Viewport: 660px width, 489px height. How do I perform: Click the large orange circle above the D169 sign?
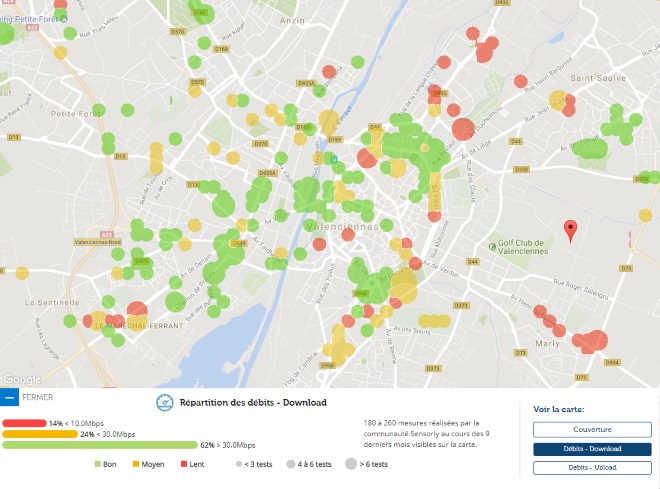(329, 122)
